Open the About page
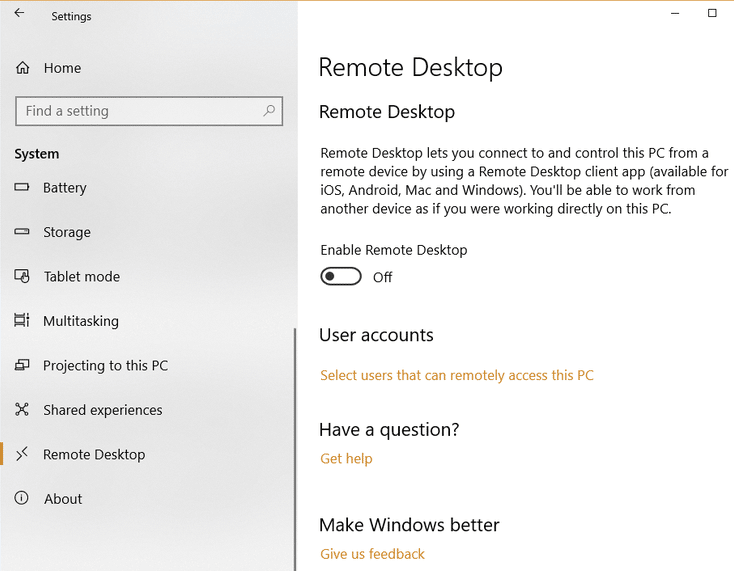734x571 pixels. pos(63,499)
